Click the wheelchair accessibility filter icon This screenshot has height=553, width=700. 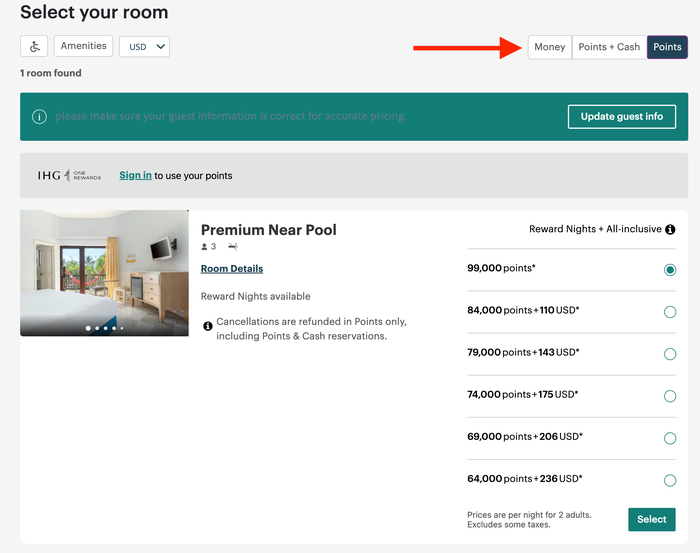coord(34,46)
